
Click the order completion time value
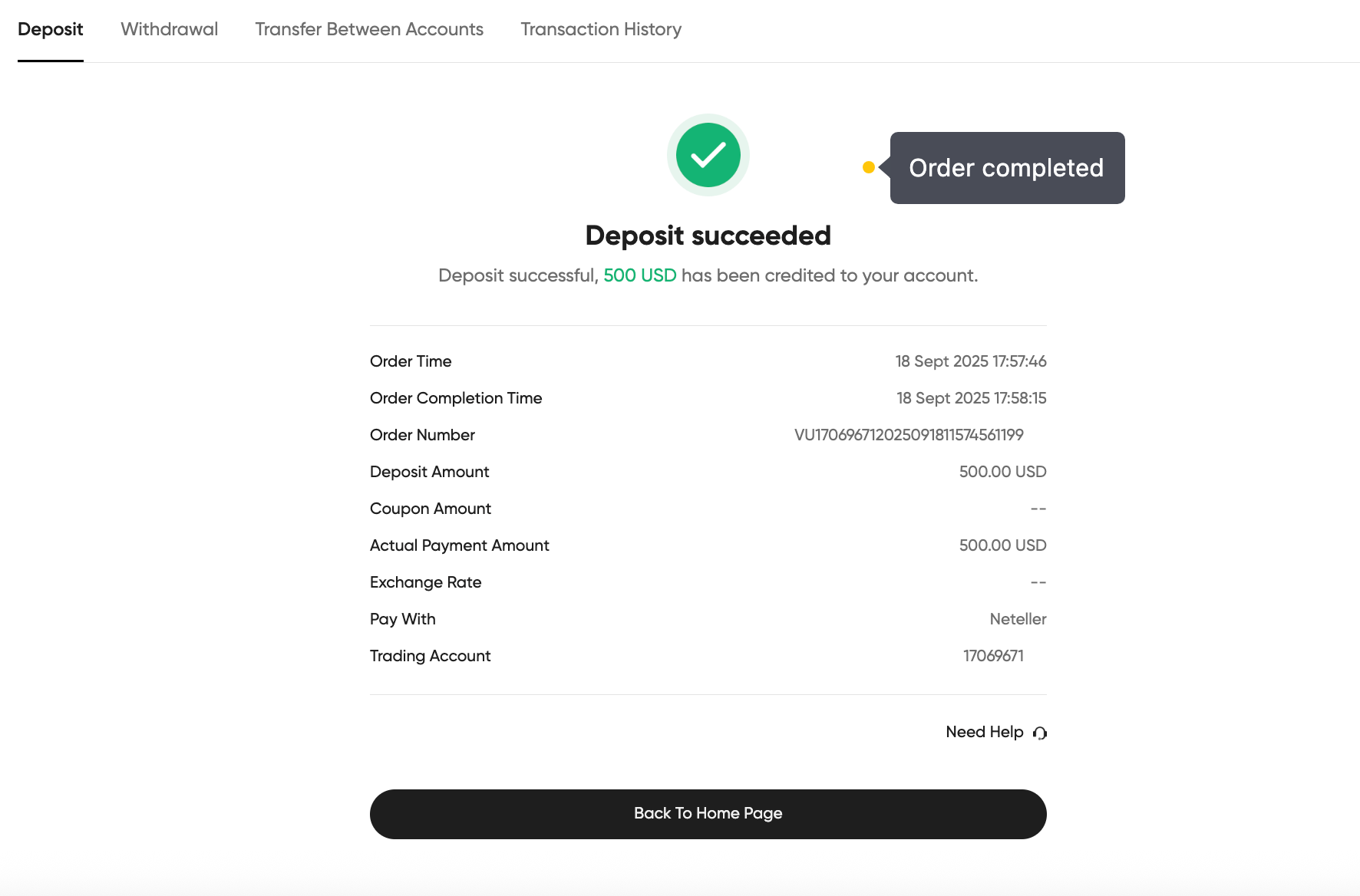click(x=972, y=398)
